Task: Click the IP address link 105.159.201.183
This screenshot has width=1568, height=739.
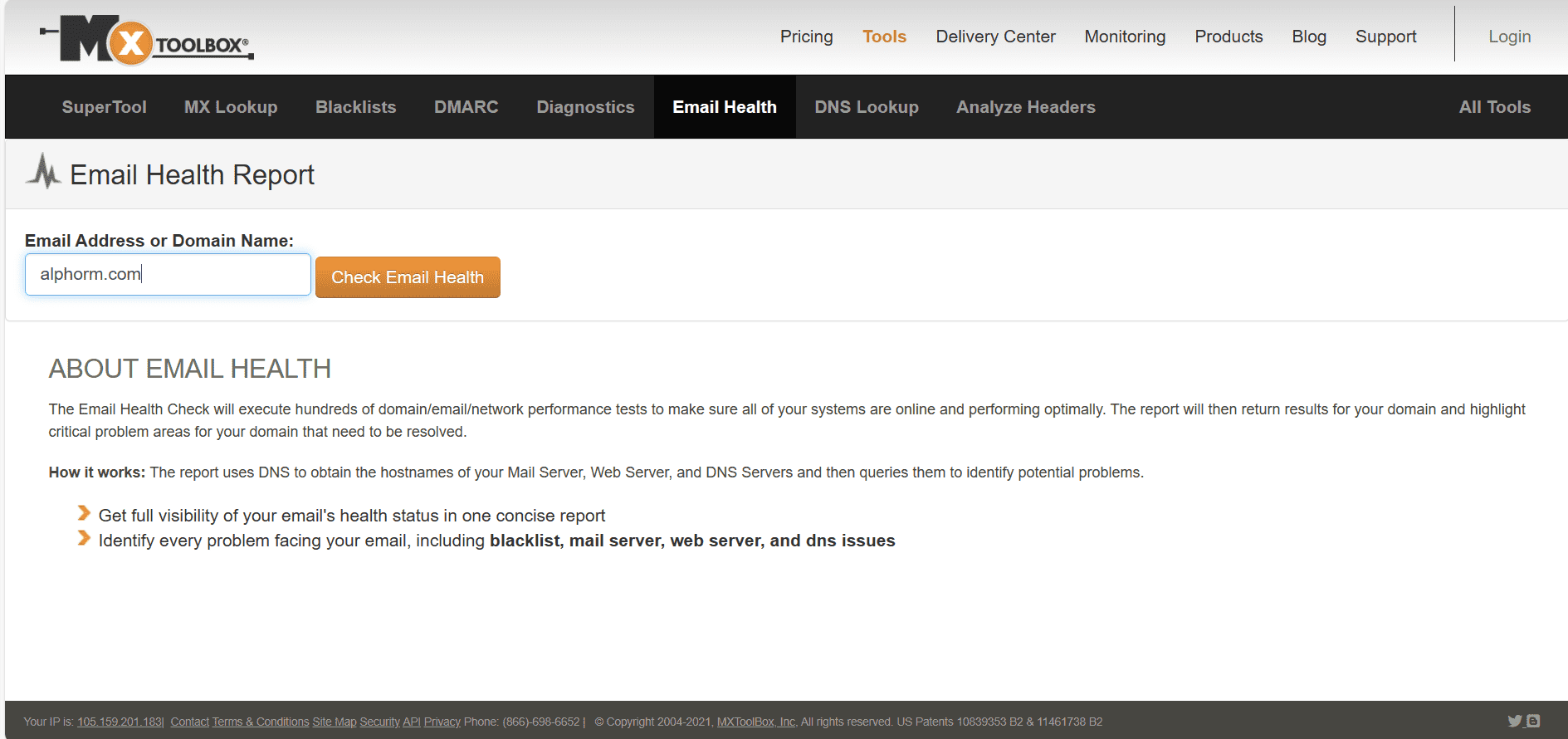Action: [x=120, y=722]
